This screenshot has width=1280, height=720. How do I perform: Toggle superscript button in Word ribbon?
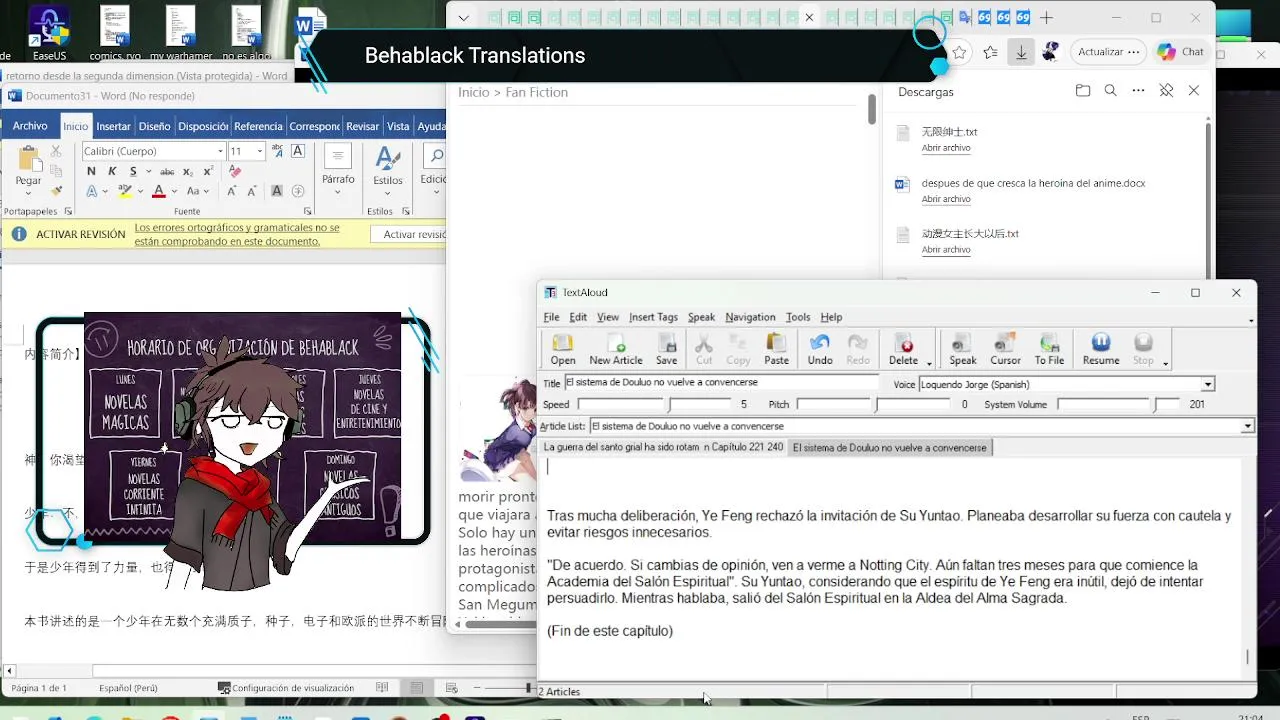point(207,171)
